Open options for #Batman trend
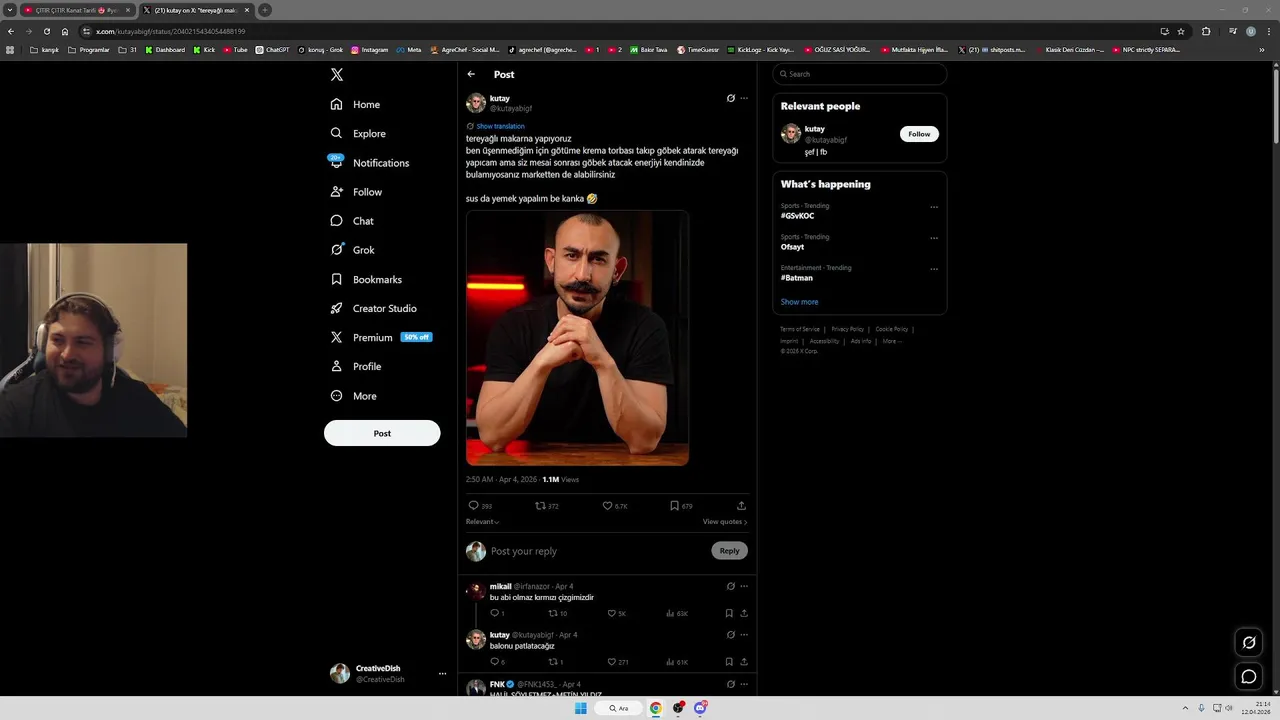The height and width of the screenshot is (720, 1280). click(934, 269)
